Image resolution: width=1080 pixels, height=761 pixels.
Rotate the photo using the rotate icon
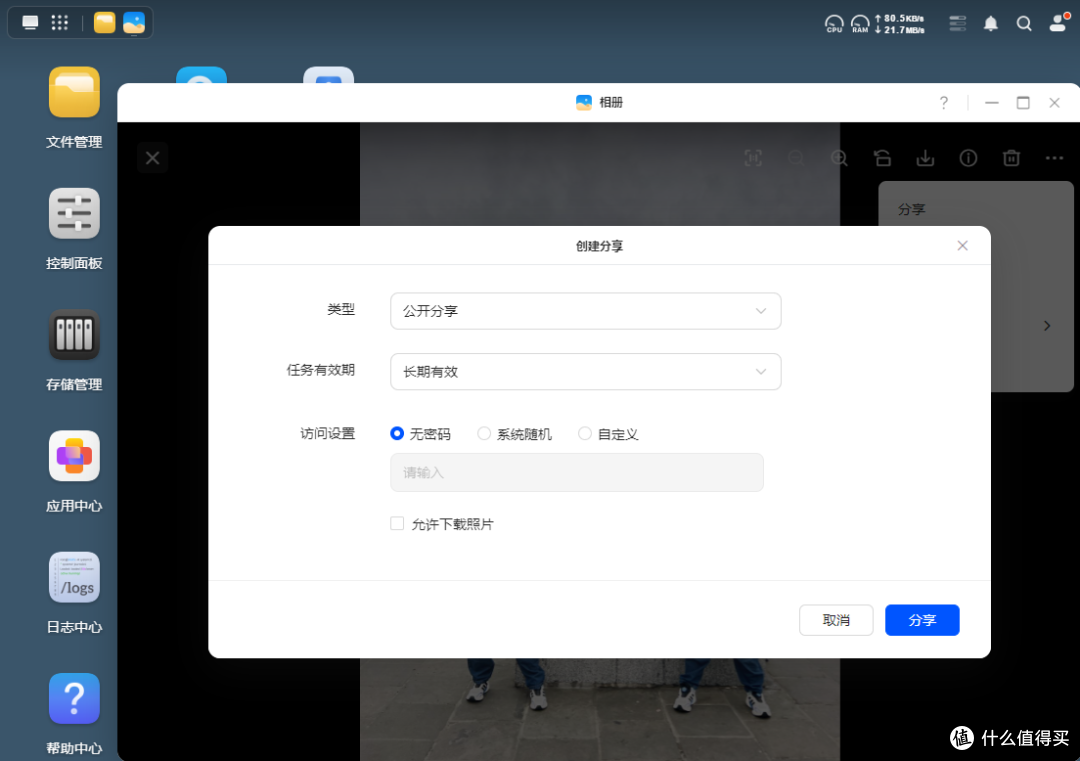coord(882,158)
